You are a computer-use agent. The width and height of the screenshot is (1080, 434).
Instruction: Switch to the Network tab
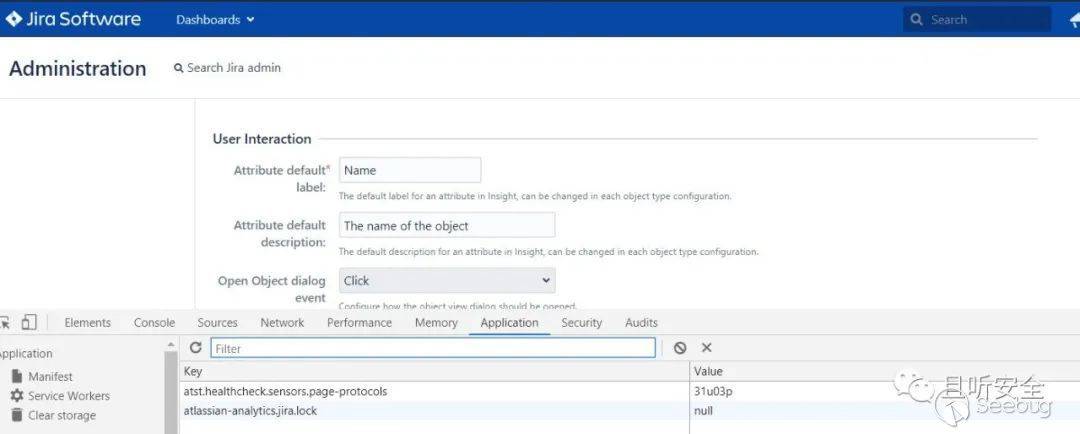click(282, 323)
